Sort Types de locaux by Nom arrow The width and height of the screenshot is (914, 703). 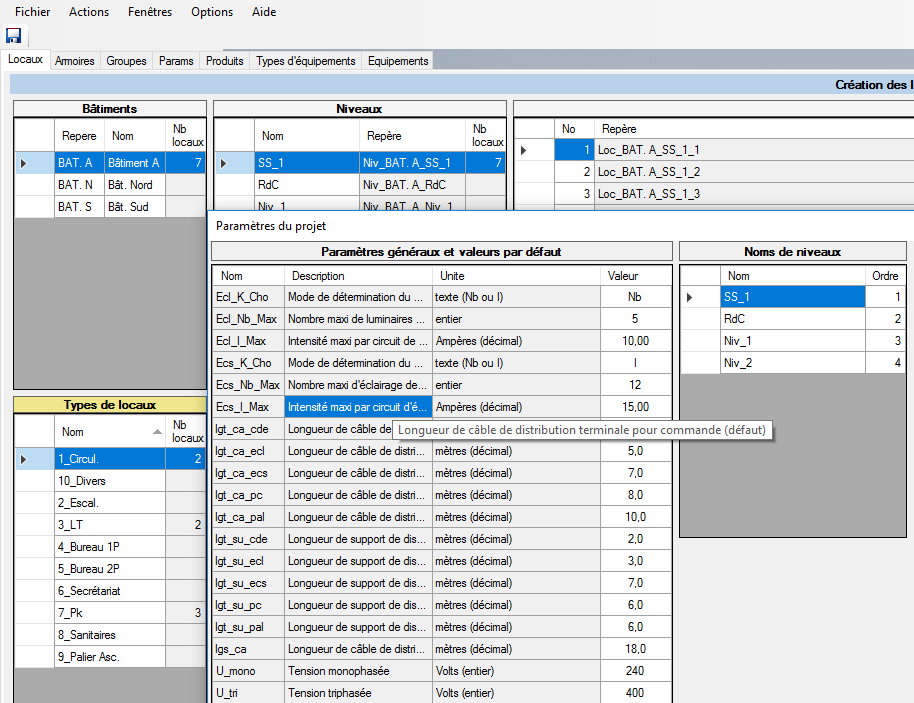coord(157,432)
